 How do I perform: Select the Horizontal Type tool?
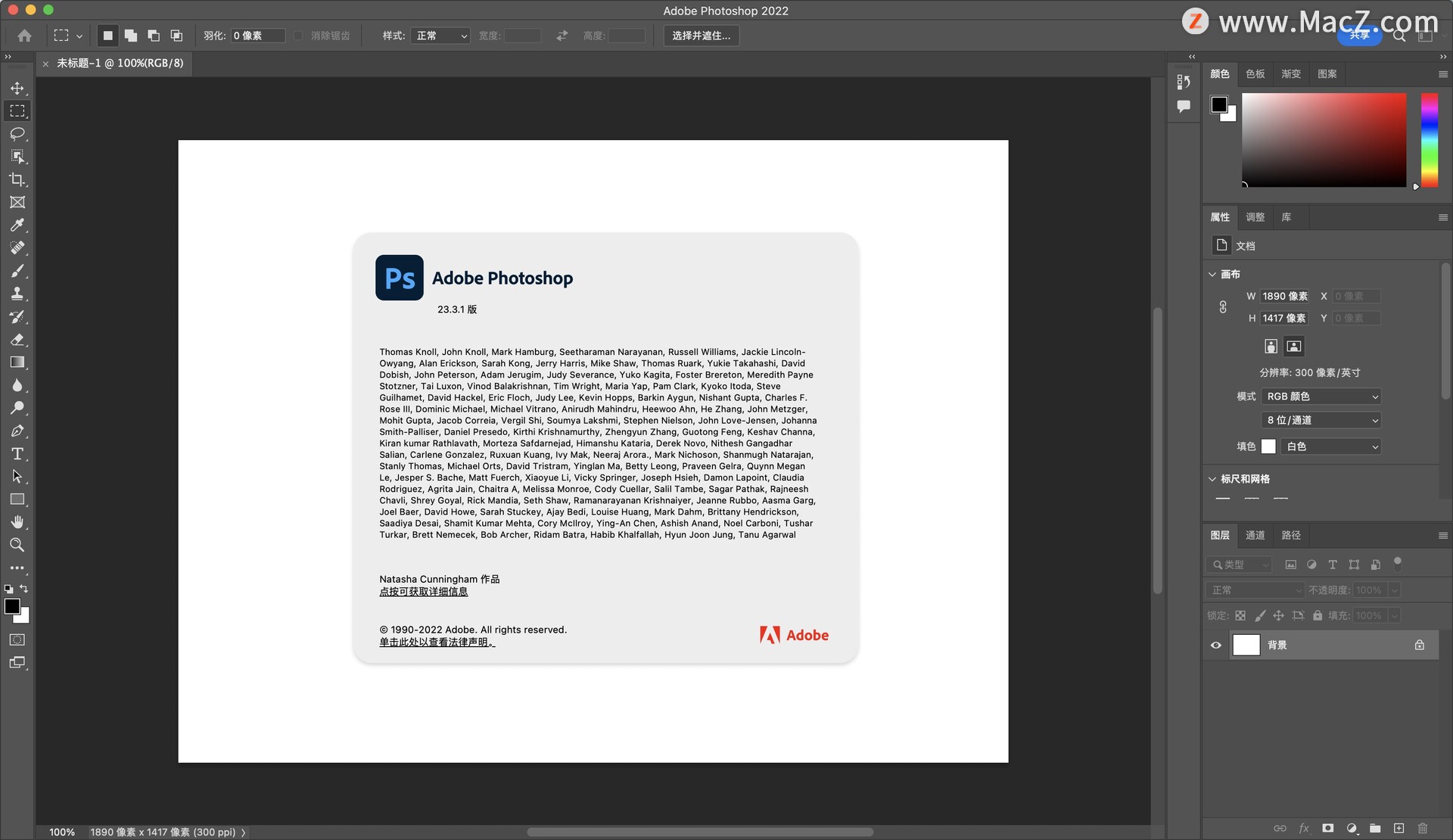coord(17,454)
